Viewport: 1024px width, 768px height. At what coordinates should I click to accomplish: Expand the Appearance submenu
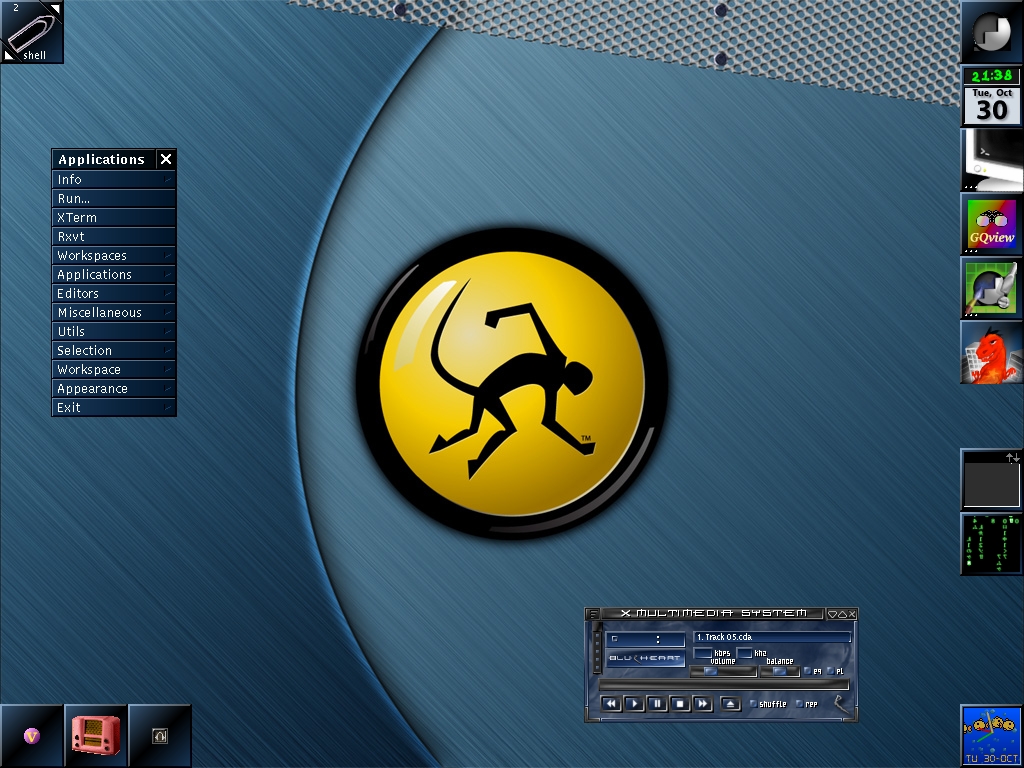(114, 388)
